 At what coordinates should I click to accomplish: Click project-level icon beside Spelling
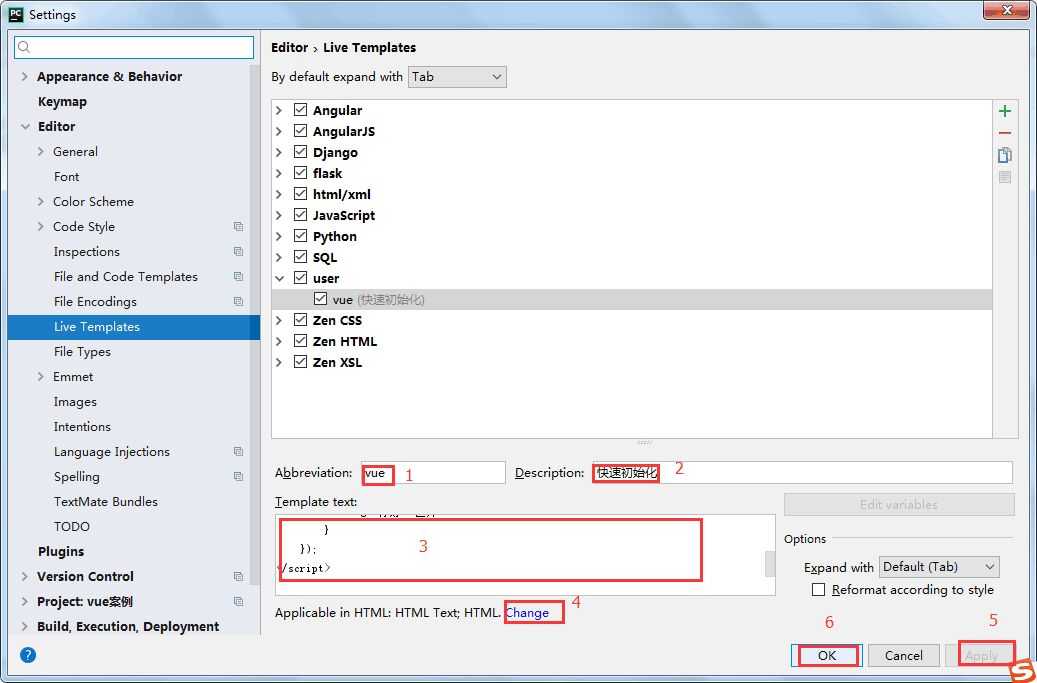[x=238, y=477]
